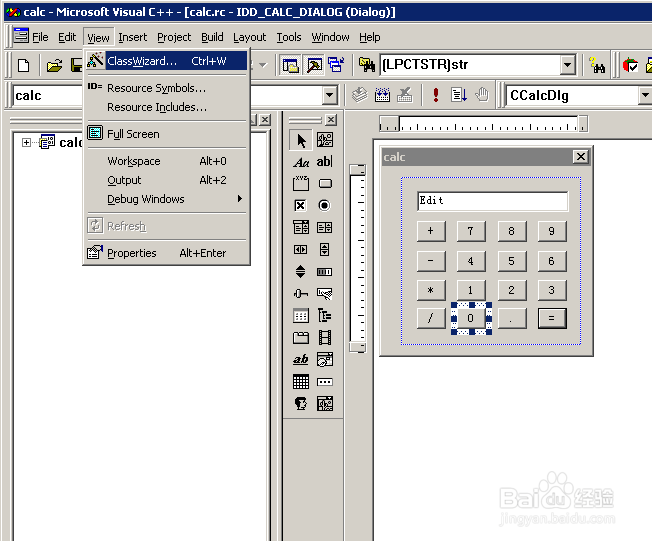652x541 pixels.
Task: Pick the Custom Control tool
Action: (x=301, y=403)
